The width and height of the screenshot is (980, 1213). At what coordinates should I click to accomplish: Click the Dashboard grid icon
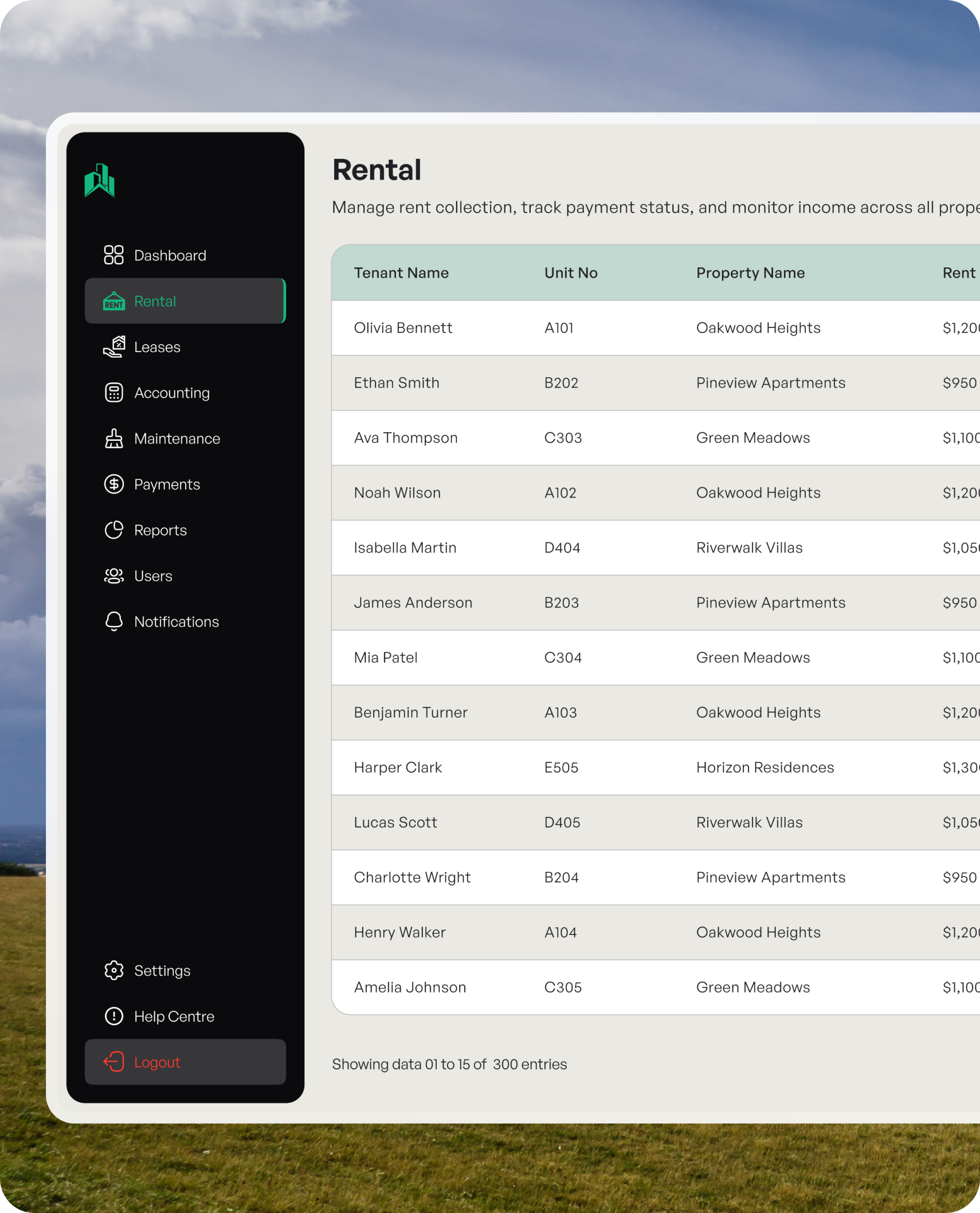click(113, 255)
